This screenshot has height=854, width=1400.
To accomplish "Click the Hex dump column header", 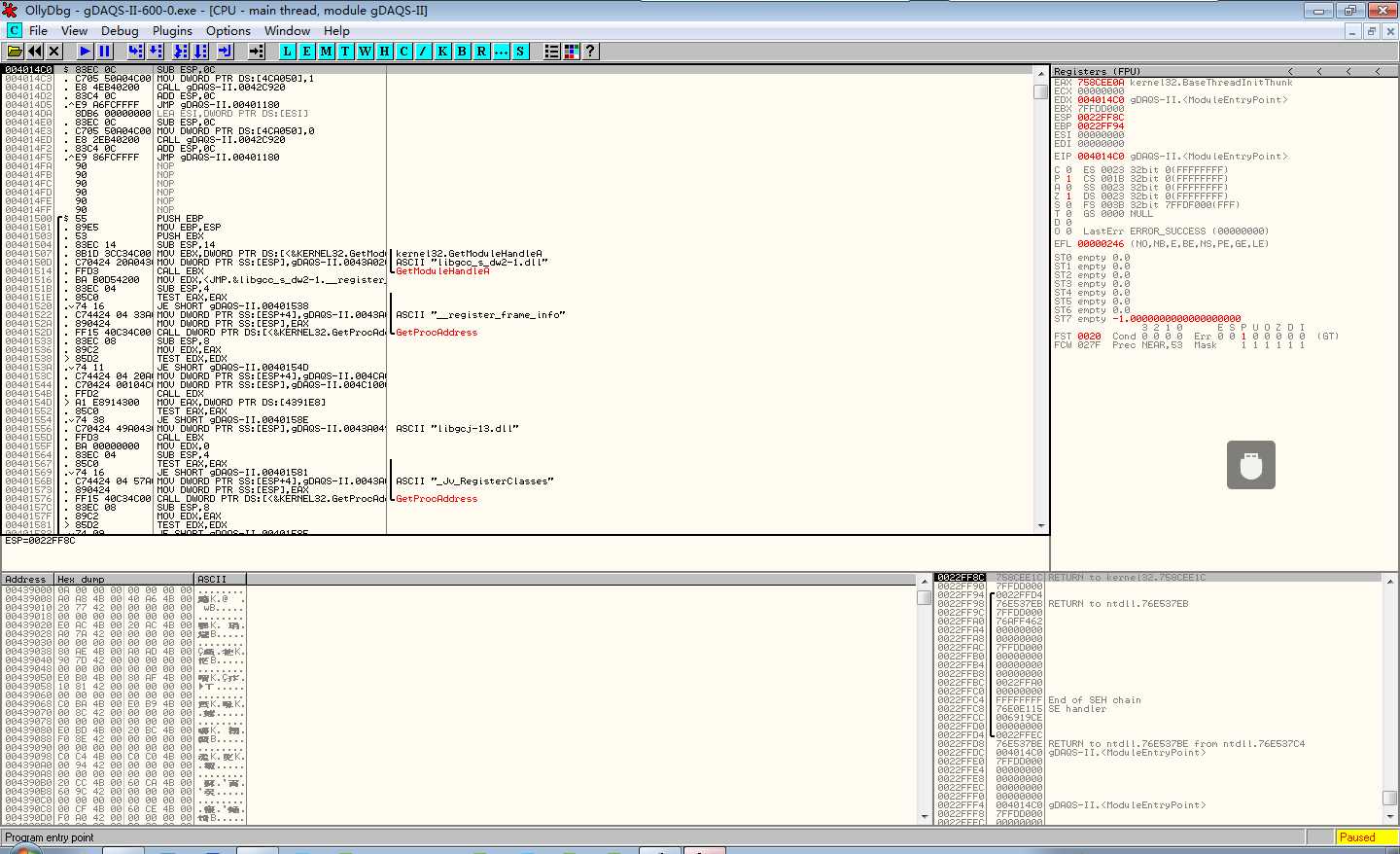I will (124, 579).
